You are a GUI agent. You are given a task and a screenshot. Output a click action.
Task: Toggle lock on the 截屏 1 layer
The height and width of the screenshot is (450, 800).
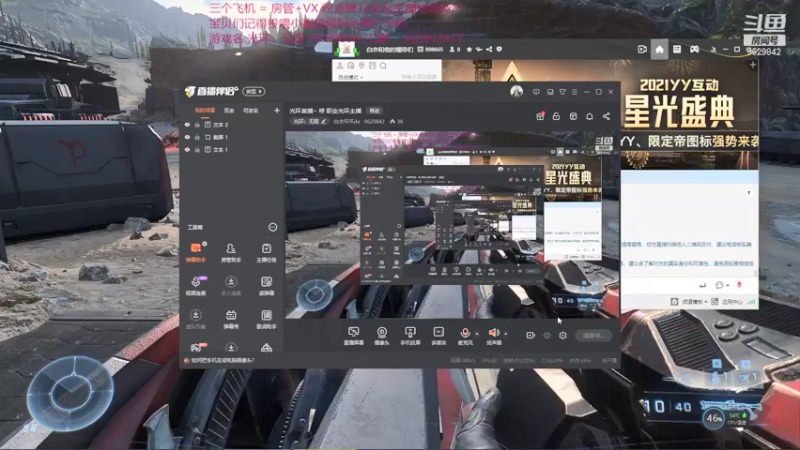point(197,137)
